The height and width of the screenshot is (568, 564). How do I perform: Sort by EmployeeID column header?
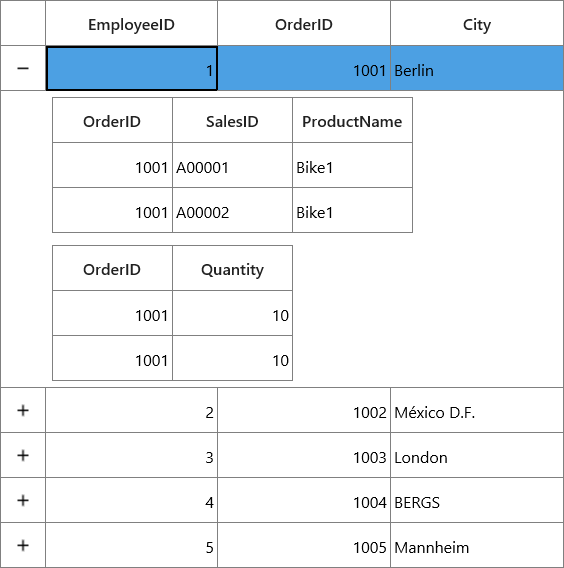131,23
